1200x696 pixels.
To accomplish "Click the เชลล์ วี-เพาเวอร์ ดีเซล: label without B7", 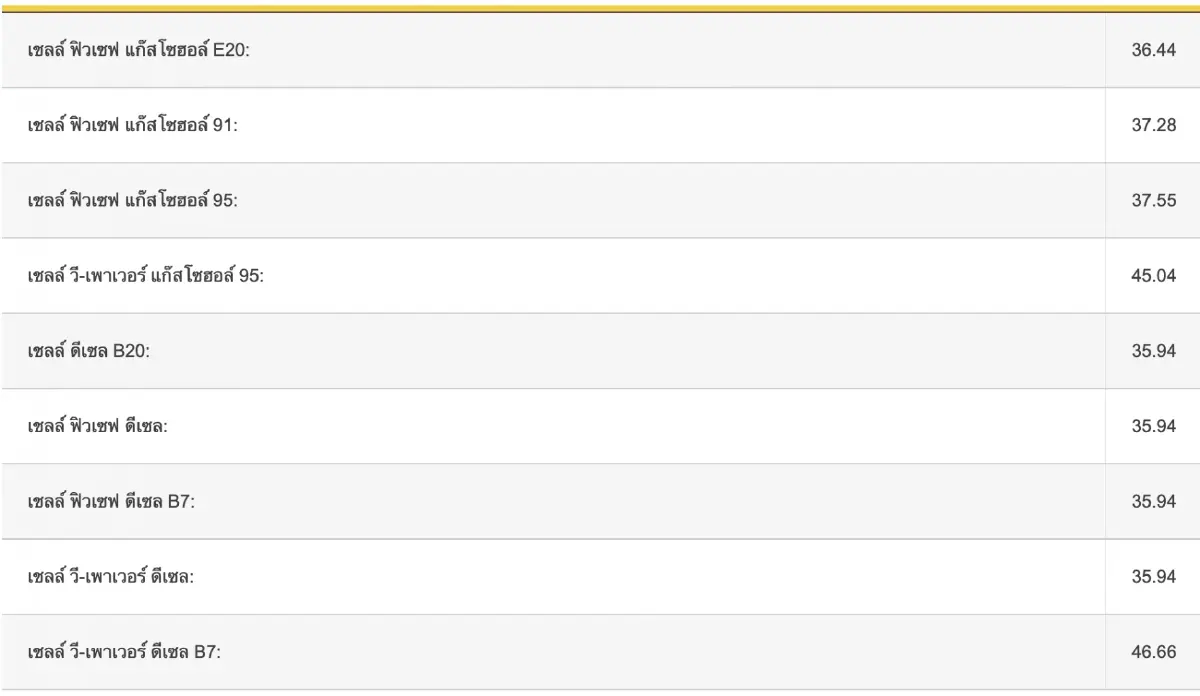I will tap(111, 577).
